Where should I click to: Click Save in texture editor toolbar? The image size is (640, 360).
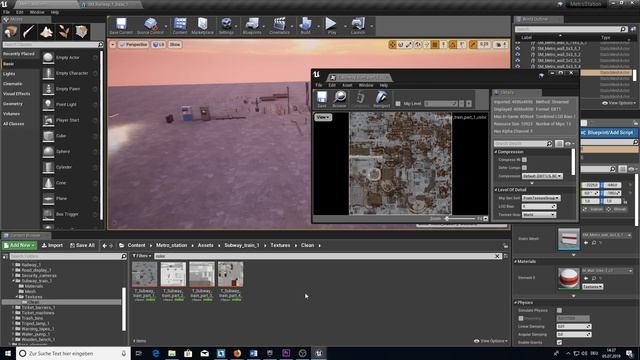point(322,99)
